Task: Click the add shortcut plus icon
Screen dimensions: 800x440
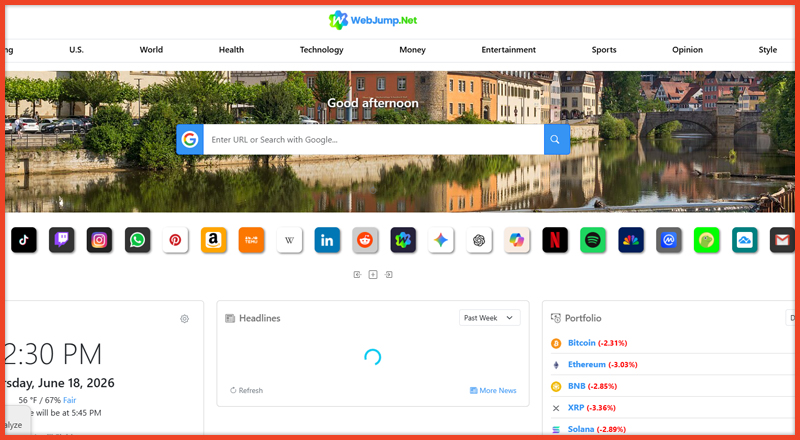Action: pos(373,275)
